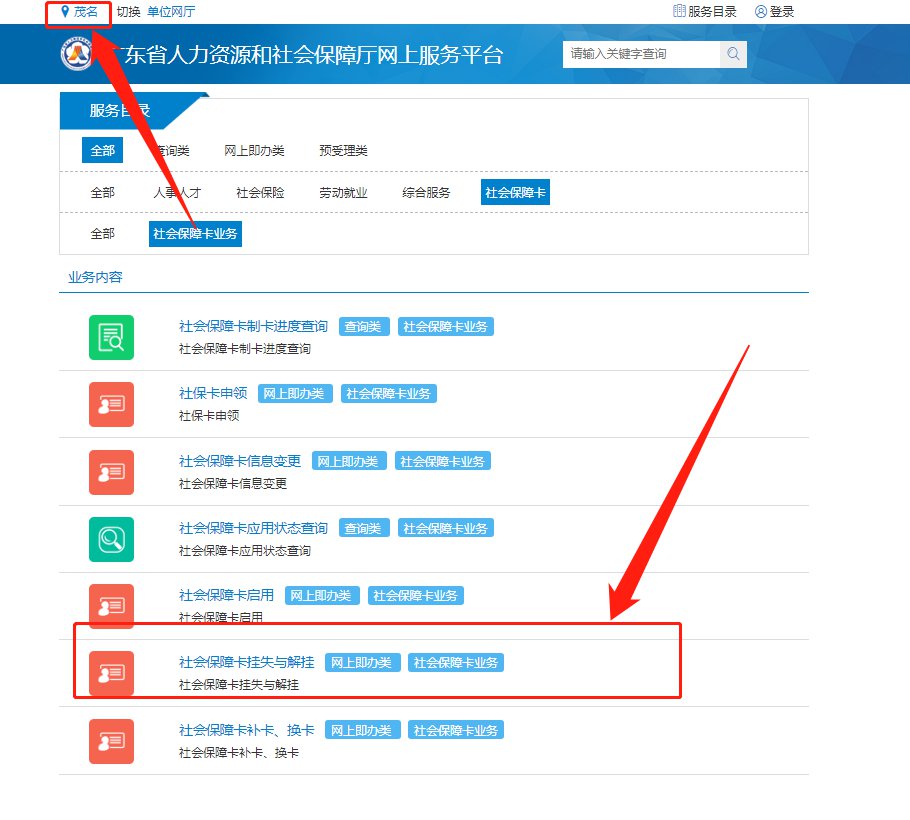Click 服务目录 text in top bar
The width and height of the screenshot is (910, 820).
[x=712, y=12]
